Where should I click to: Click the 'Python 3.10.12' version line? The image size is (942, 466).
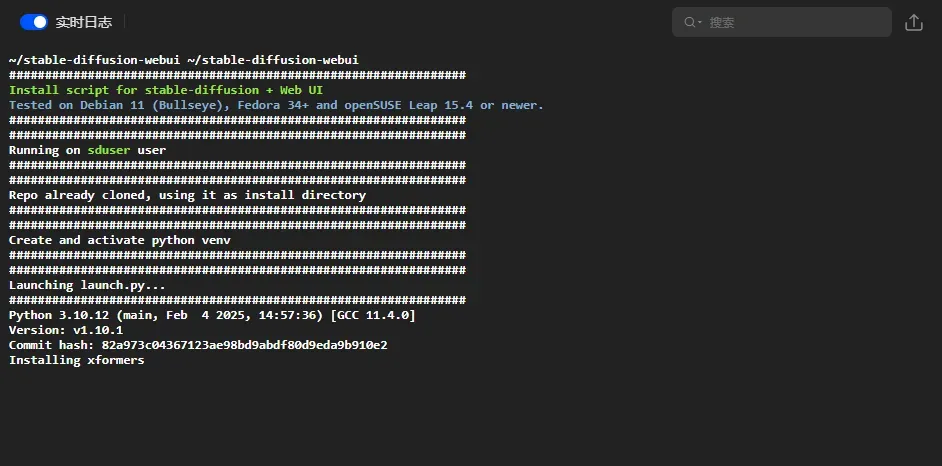(x=212, y=315)
